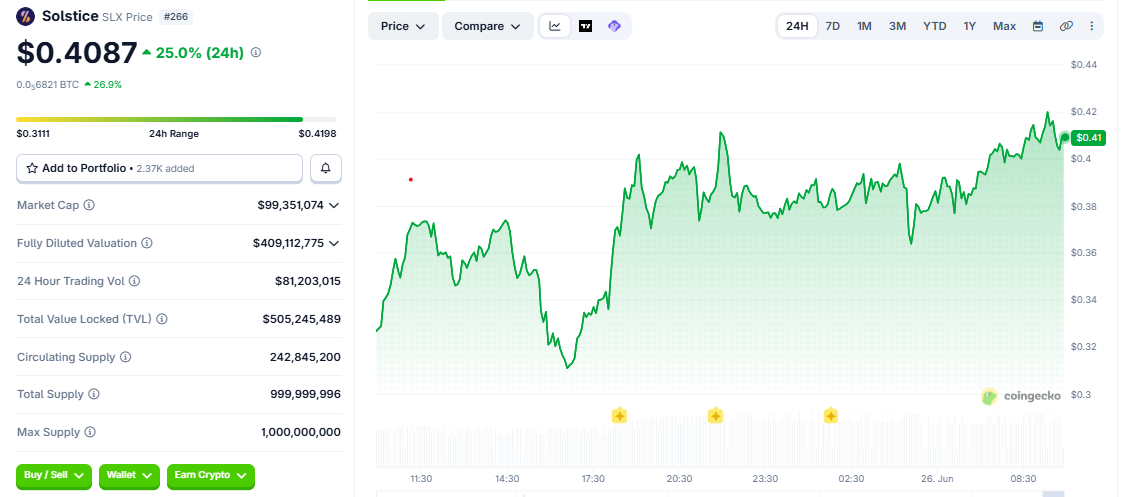The image size is (1125, 497).
Task: Switch to the line chart view icon
Action: click(555, 26)
